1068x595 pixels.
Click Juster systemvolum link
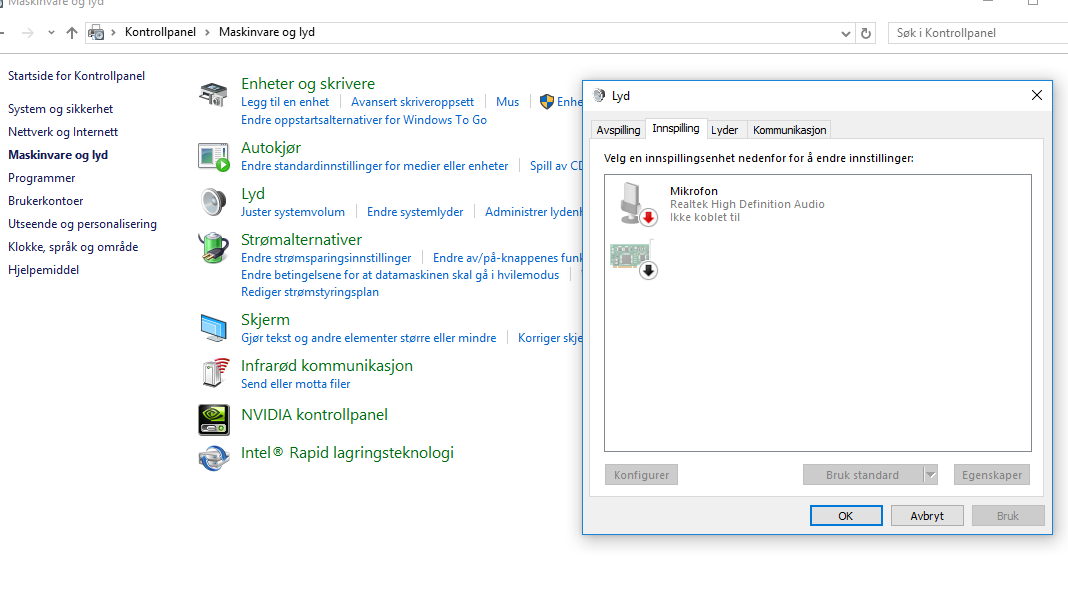click(x=293, y=212)
